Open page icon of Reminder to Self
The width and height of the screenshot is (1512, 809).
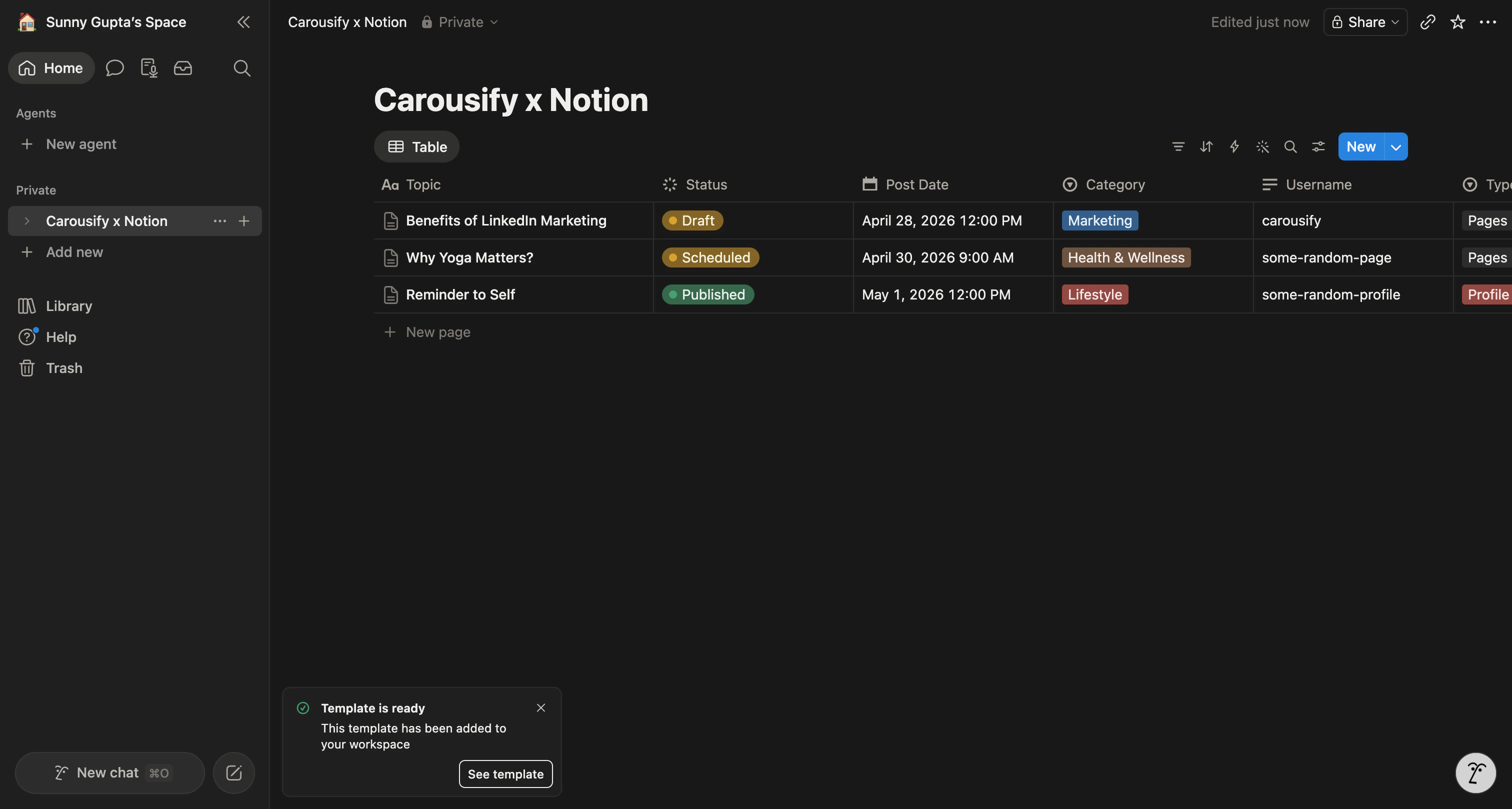pyautogui.click(x=390, y=294)
